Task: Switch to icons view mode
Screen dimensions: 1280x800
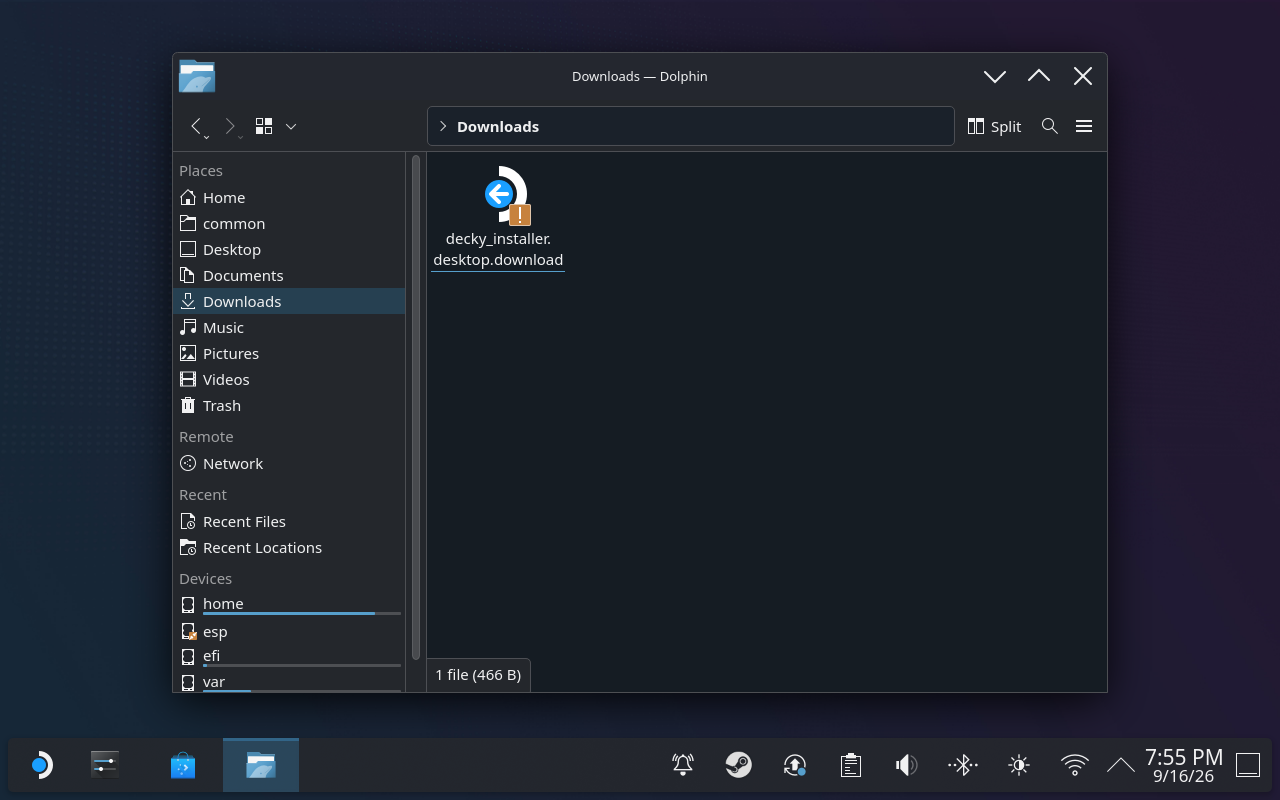Action: click(x=264, y=126)
